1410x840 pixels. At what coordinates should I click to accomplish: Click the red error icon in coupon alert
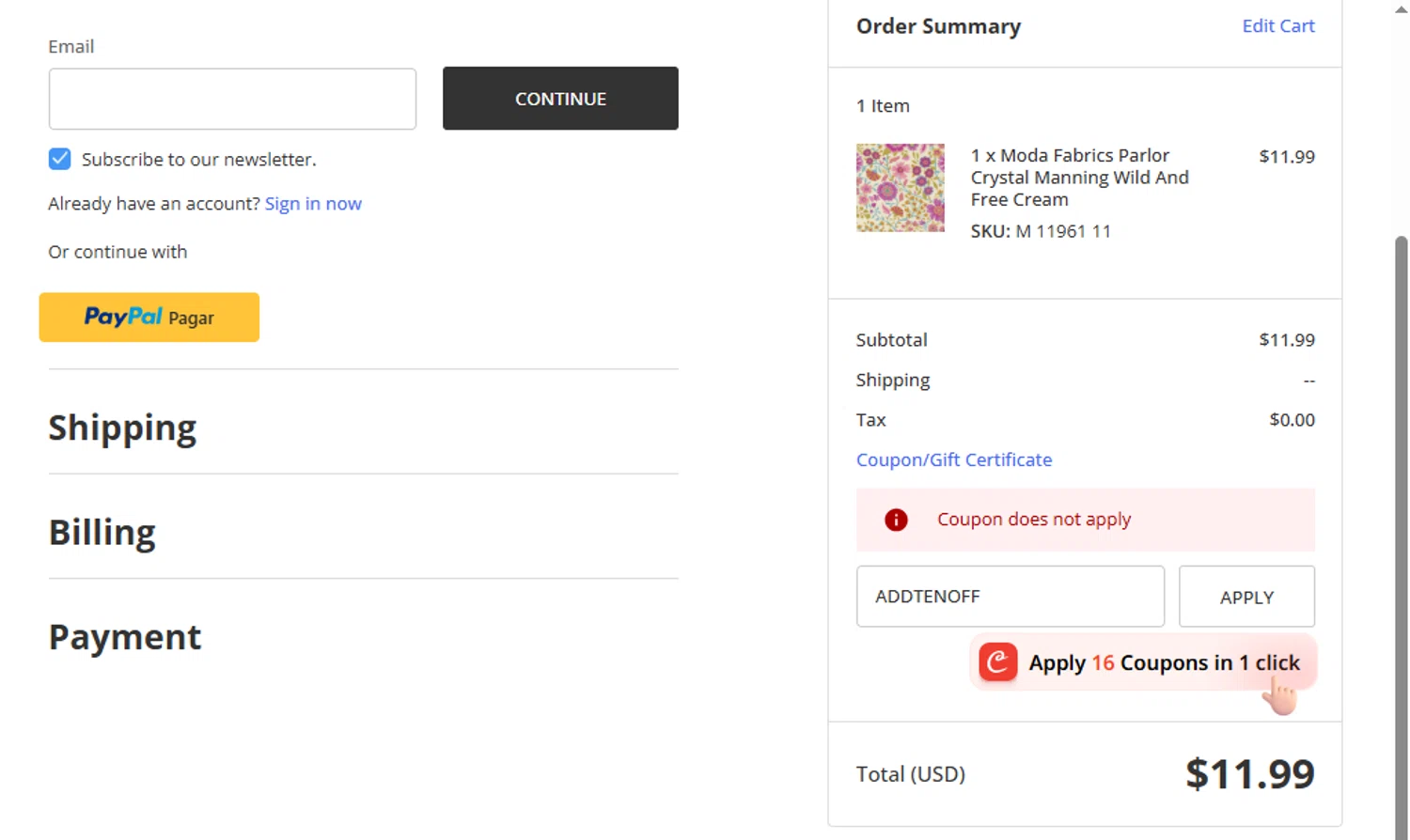[x=896, y=520]
